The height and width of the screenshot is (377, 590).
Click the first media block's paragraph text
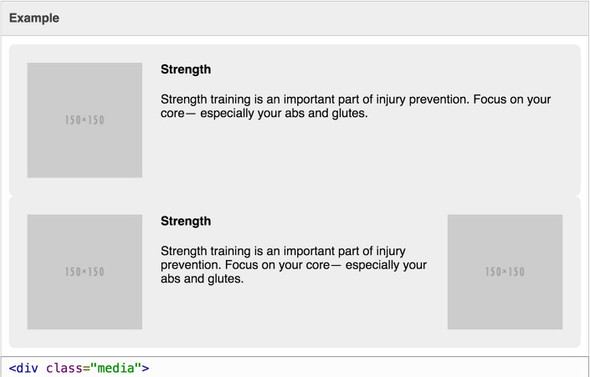[x=356, y=106]
